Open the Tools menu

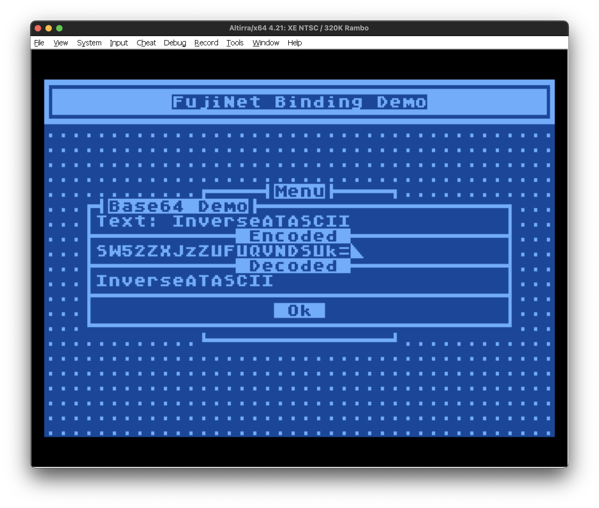[235, 43]
